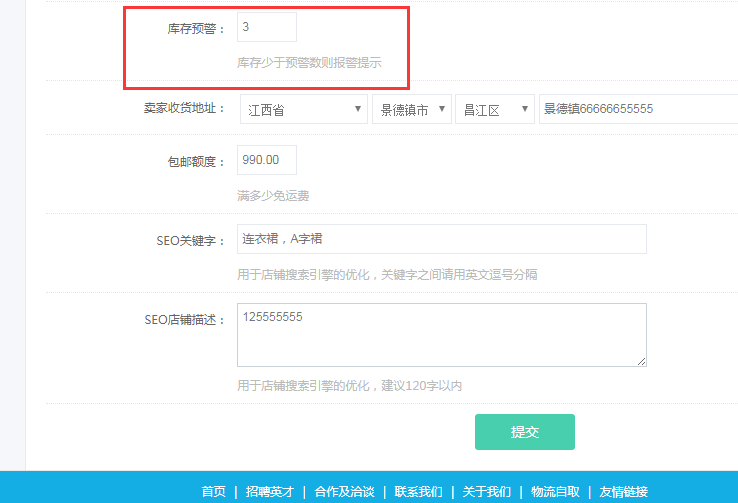Image resolution: width=738 pixels, height=503 pixels.
Task: Open the 昌江区 district dropdown
Action: [x=494, y=109]
